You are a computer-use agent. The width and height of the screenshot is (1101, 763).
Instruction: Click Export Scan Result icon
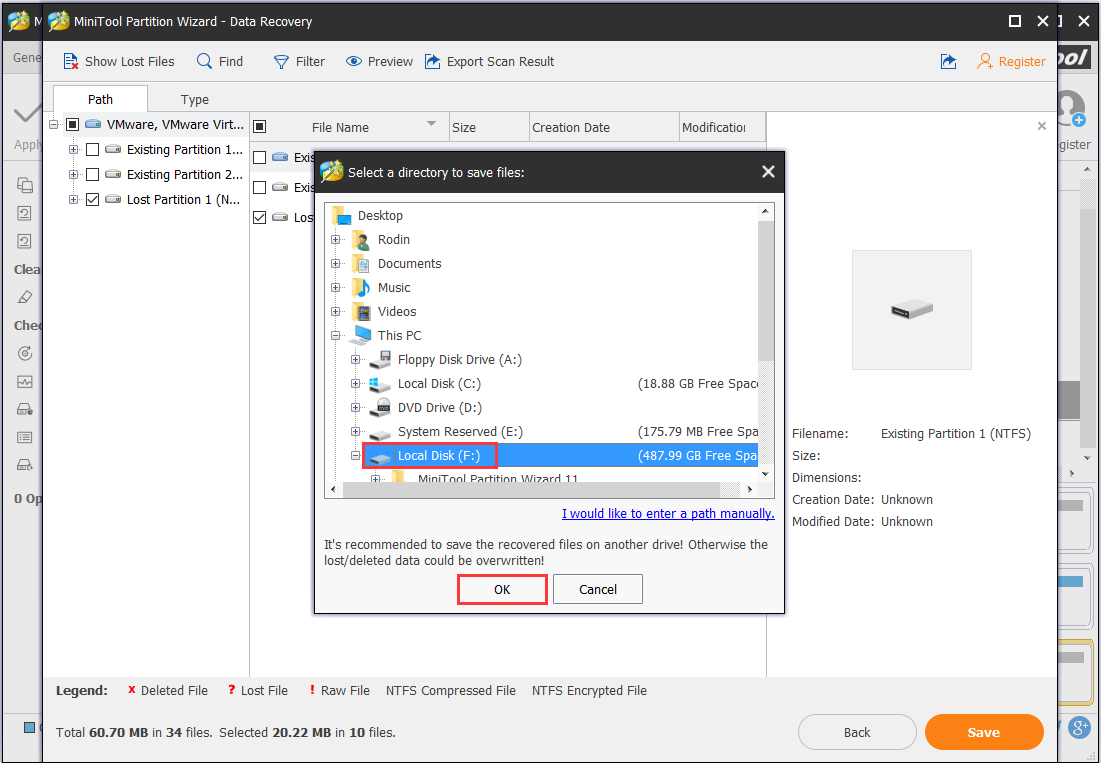pyautogui.click(x=433, y=61)
